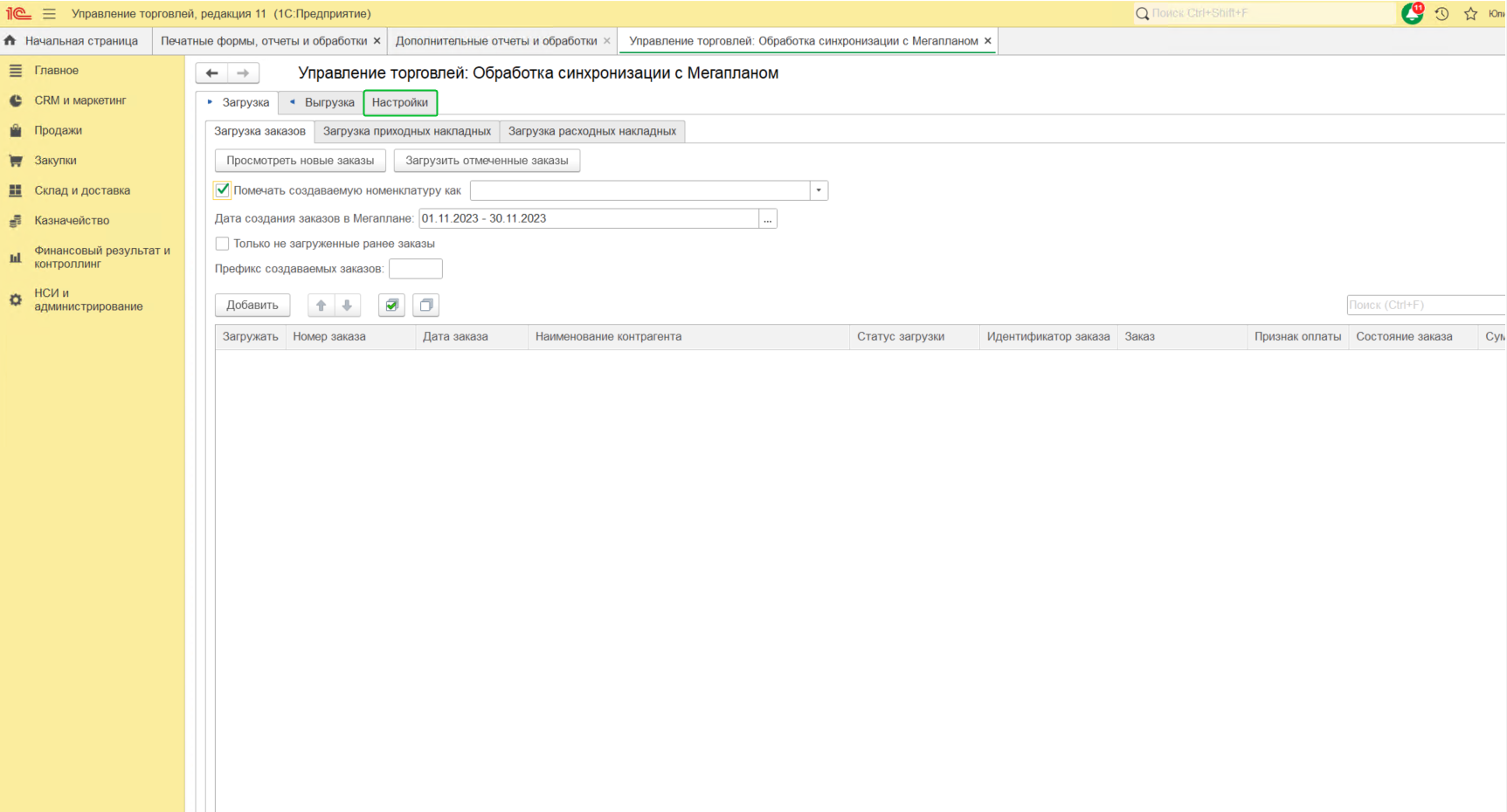This screenshot has height=812, width=1507.
Task: Close the Обработка синхронизации с Мегапланом tab
Action: 987,41
